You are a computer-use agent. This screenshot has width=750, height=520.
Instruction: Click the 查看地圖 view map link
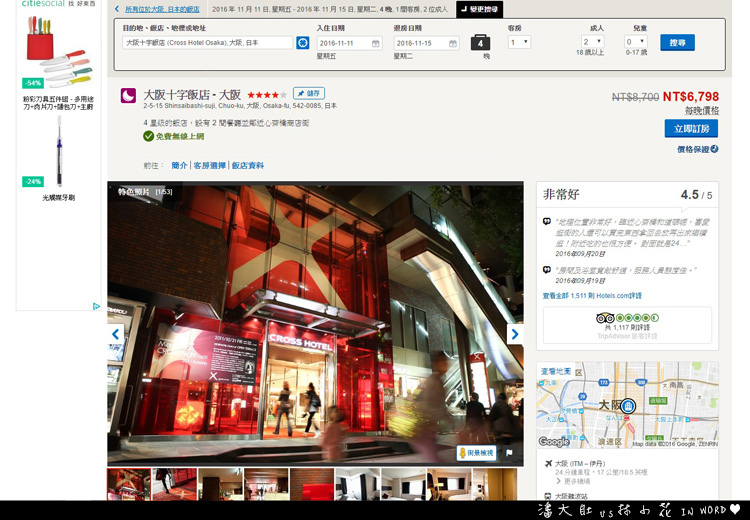[556, 371]
